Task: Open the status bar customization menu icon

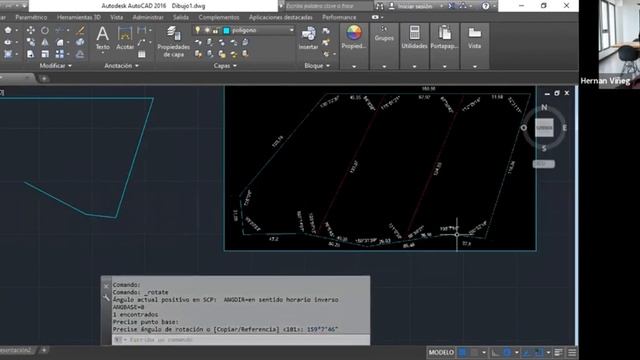Action: (572, 352)
